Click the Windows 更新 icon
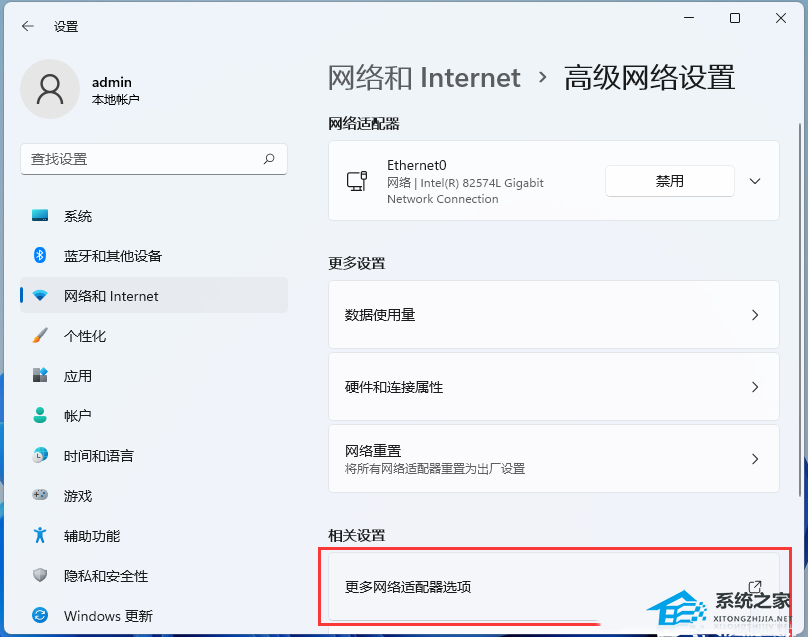808x637 pixels. point(40,616)
